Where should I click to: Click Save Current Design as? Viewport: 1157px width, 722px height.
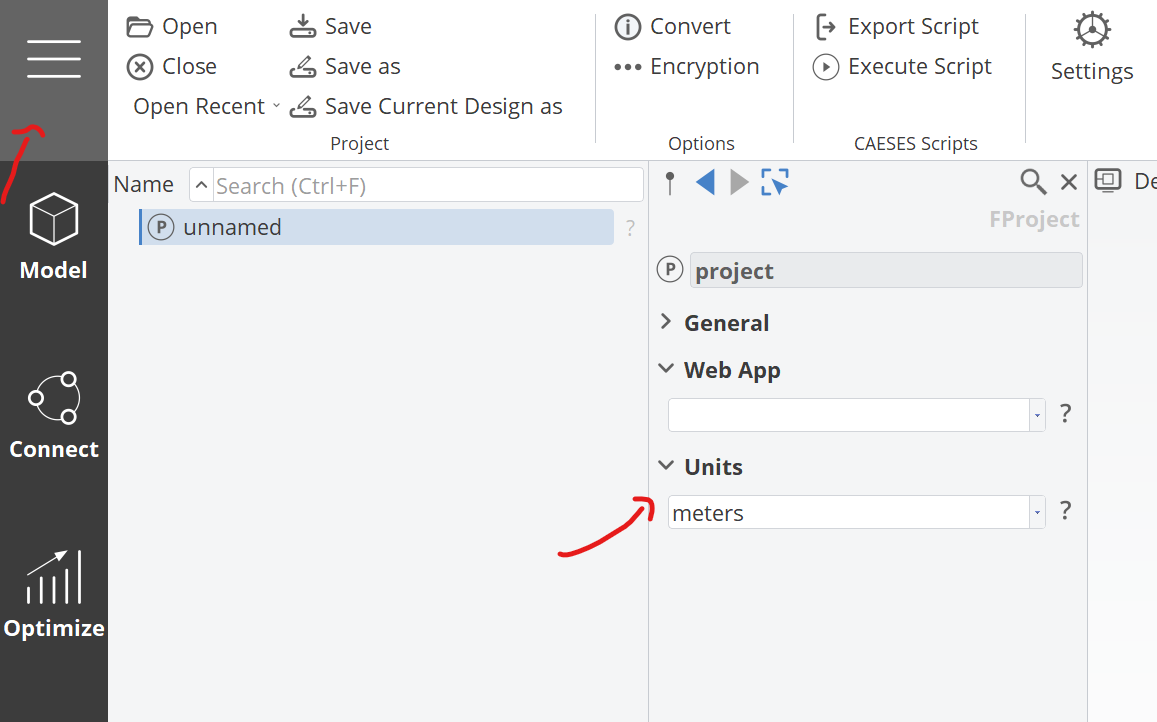pos(426,106)
